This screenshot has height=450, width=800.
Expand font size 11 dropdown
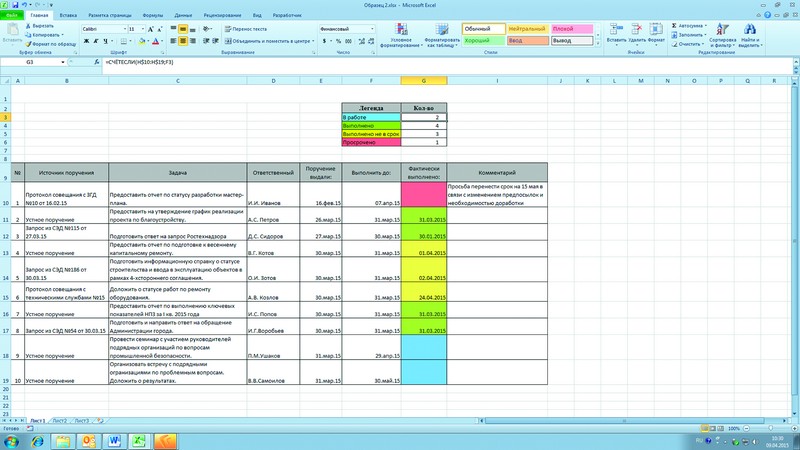(143, 29)
